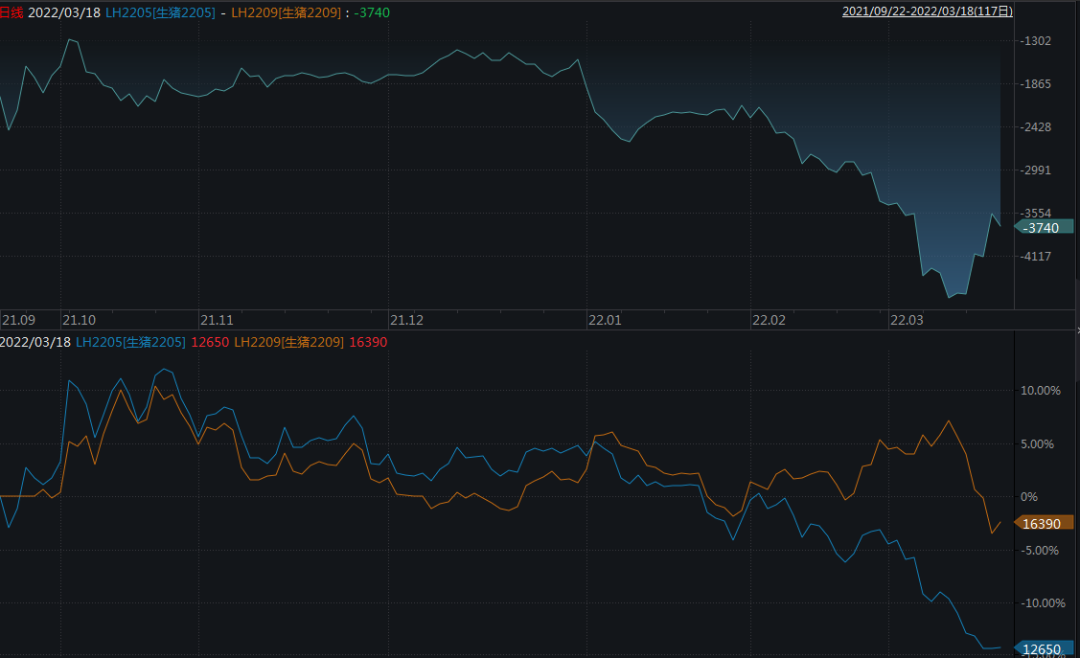This screenshot has width=1080, height=658.
Task: Click the green -3740 value in the top header
Action: [x=372, y=12]
